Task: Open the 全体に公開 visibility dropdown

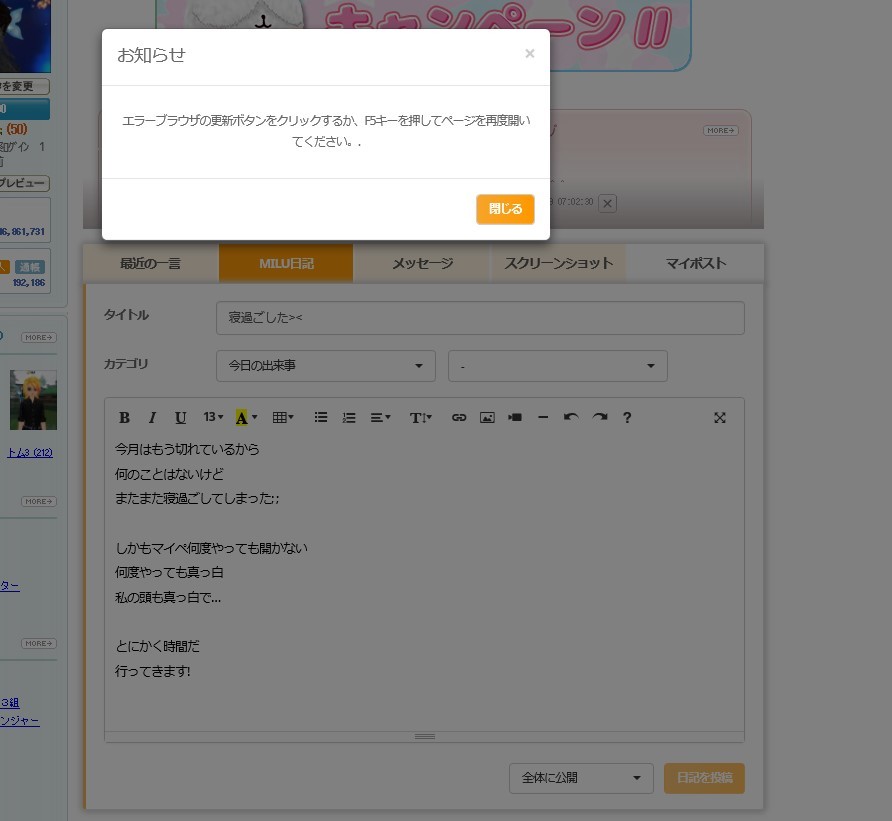Action: tap(580, 778)
